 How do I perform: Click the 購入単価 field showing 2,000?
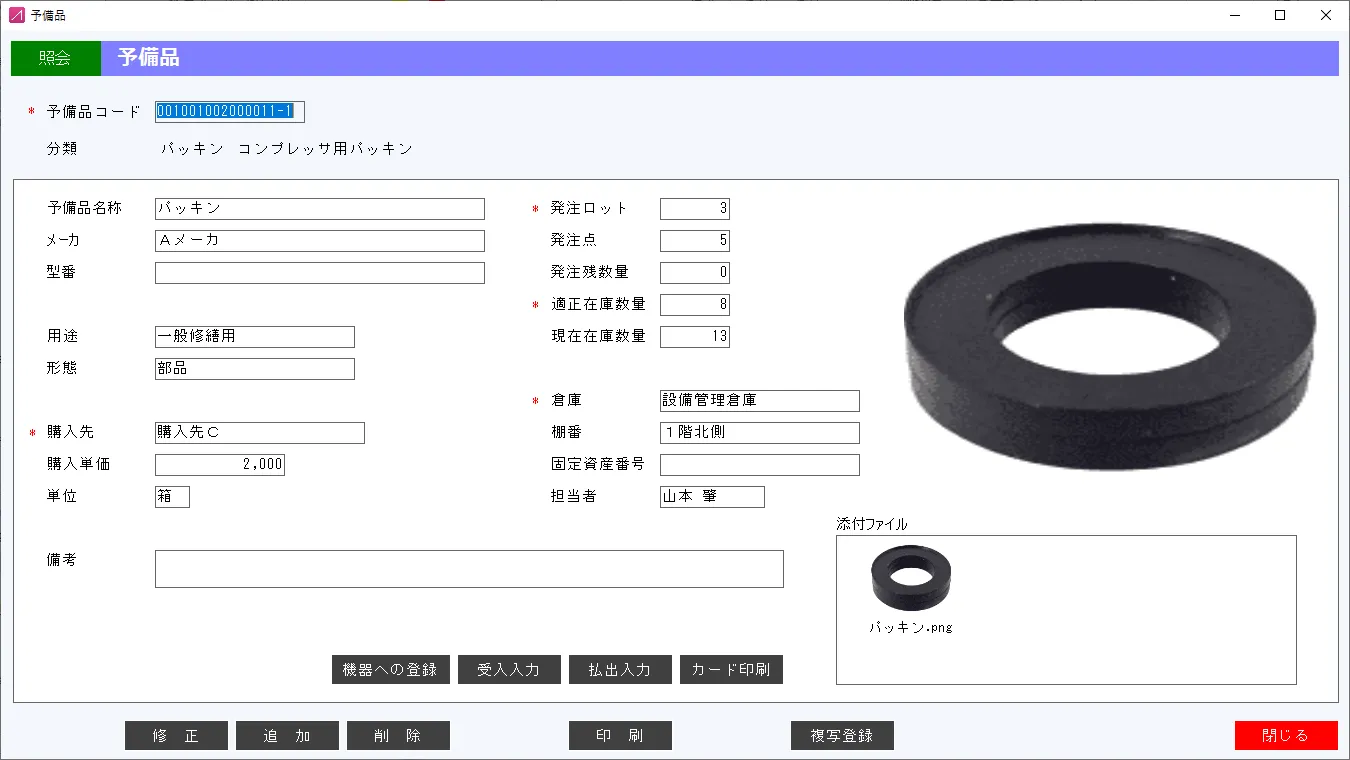219,464
